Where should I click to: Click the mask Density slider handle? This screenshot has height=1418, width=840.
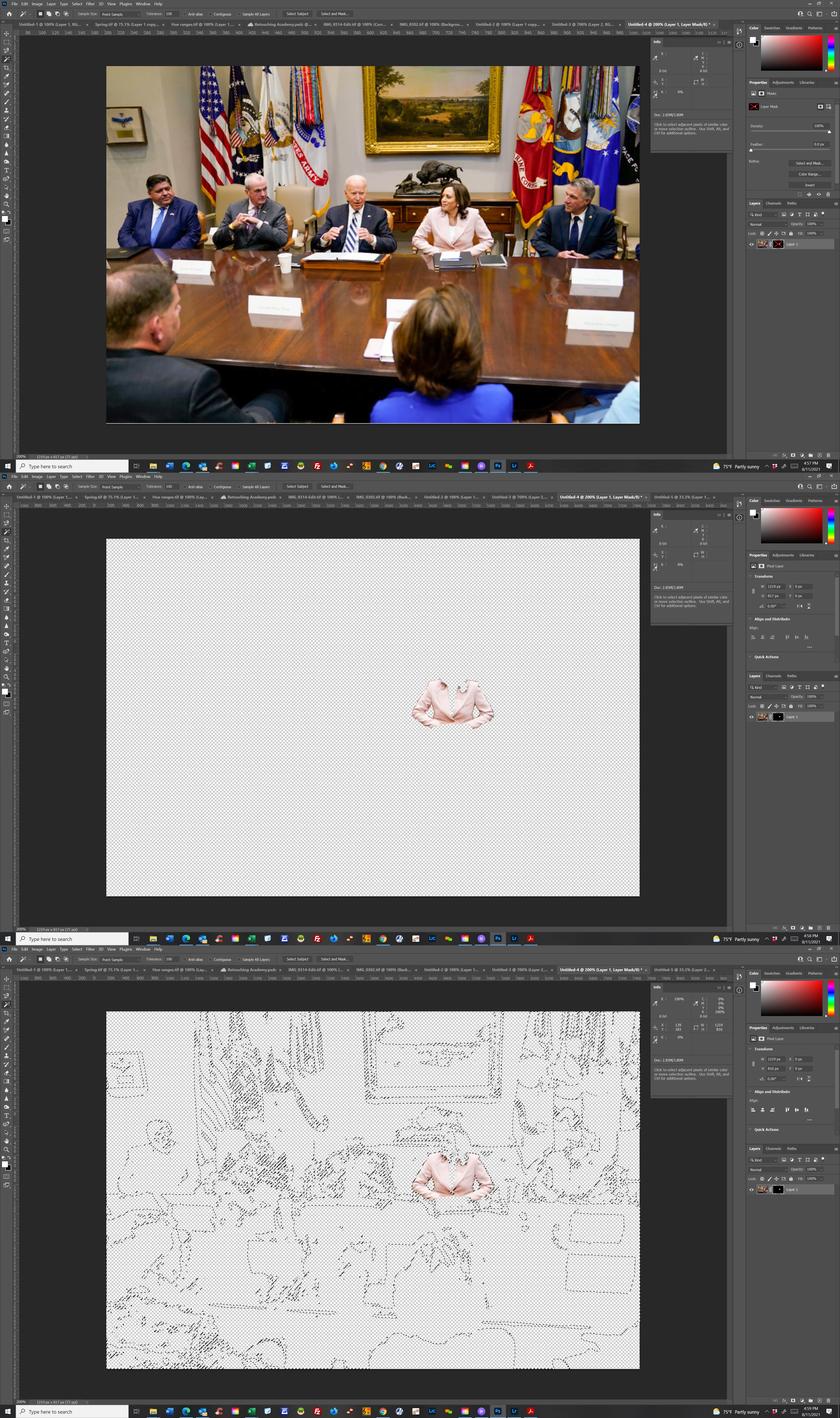click(x=829, y=132)
